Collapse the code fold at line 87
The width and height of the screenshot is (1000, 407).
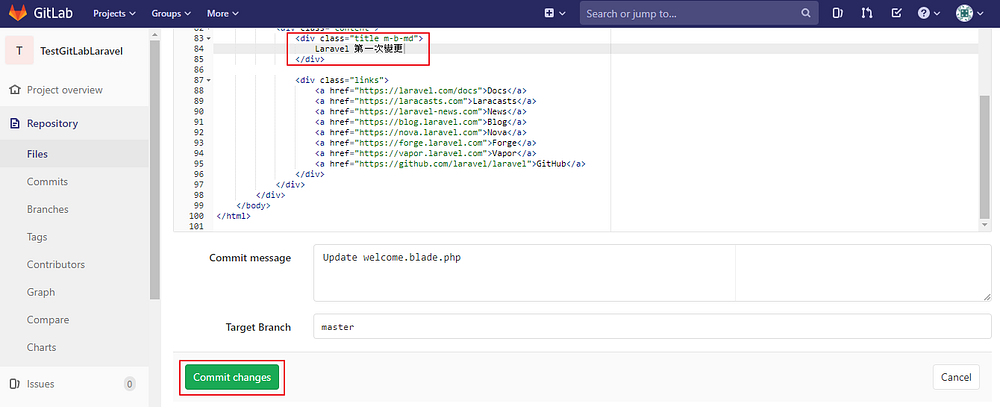click(x=209, y=80)
